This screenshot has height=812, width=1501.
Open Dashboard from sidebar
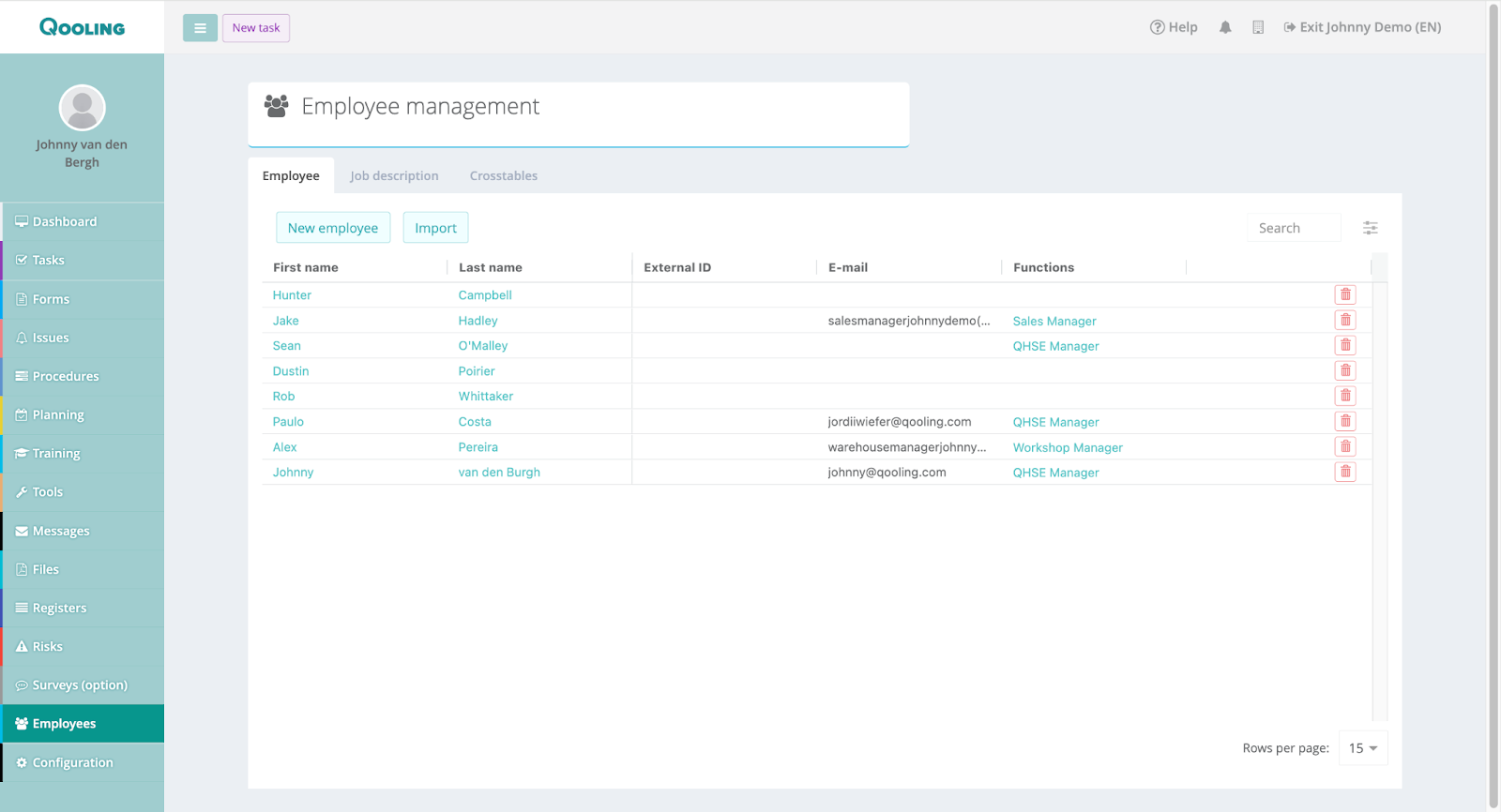coord(83,221)
